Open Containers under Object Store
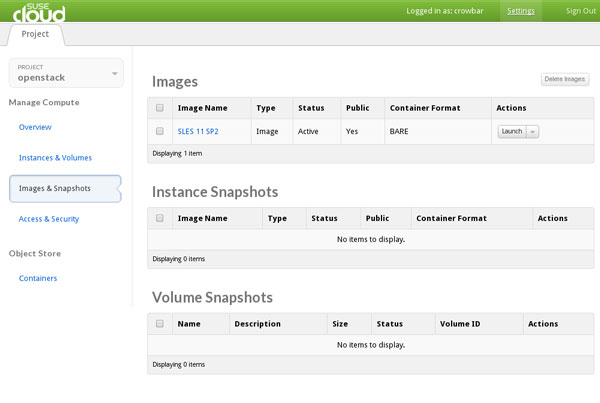The width and height of the screenshot is (600, 403). pyautogui.click(x=38, y=278)
